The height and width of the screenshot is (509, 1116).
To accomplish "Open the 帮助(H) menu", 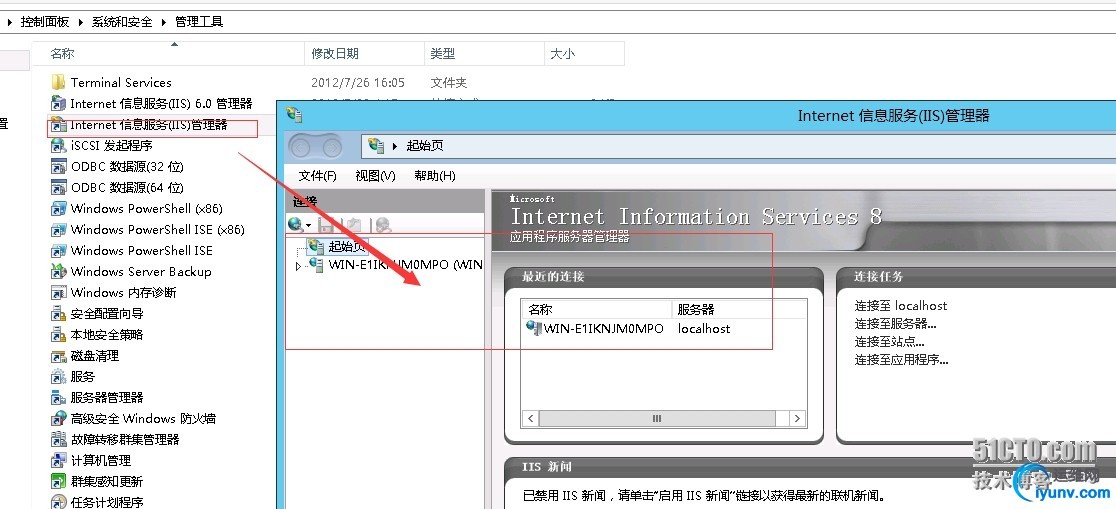I will coord(435,176).
